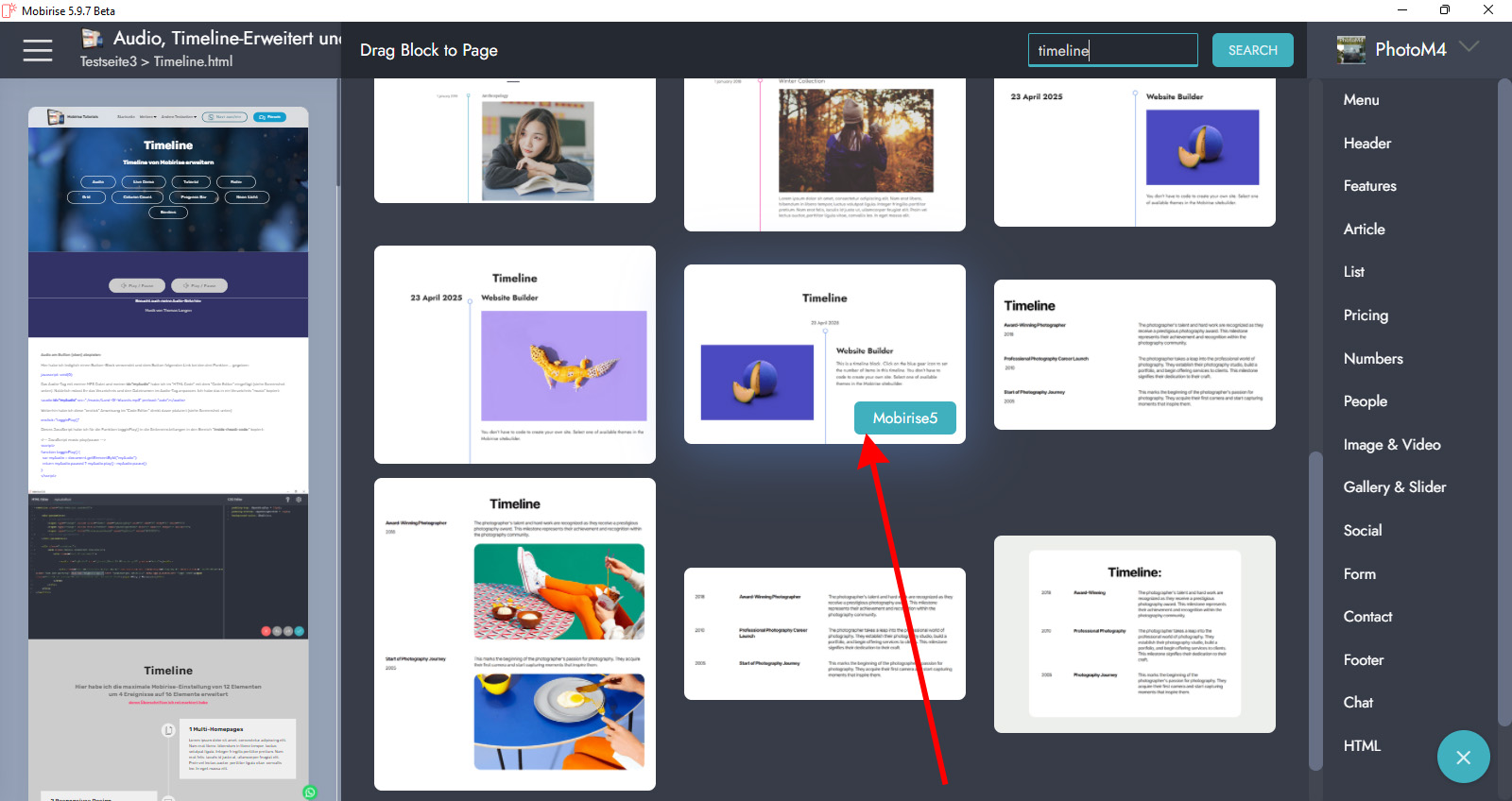Screen dimensions: 1512x801
Task: Select the Timeline block with food photos
Action: tap(515, 634)
